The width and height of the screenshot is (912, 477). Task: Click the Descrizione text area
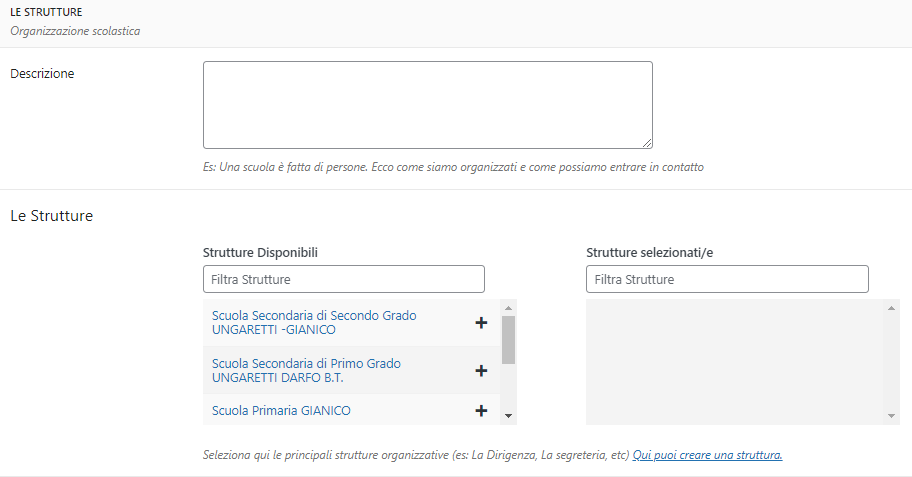tap(427, 105)
